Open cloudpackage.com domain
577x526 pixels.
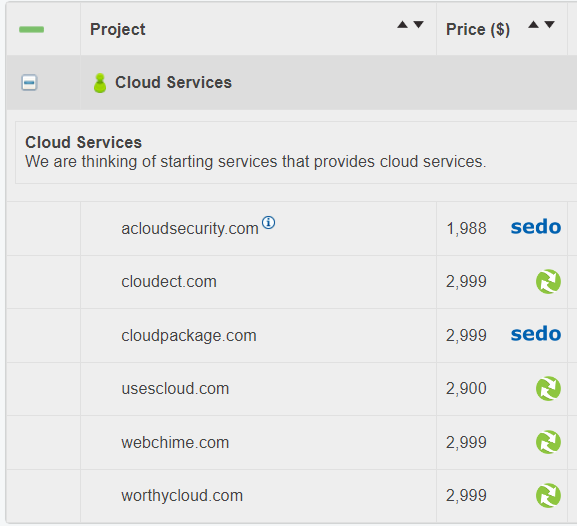189,336
